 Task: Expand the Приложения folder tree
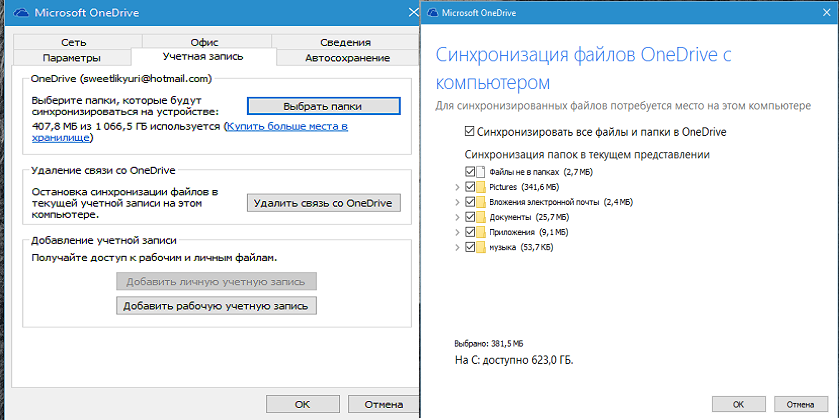457,232
